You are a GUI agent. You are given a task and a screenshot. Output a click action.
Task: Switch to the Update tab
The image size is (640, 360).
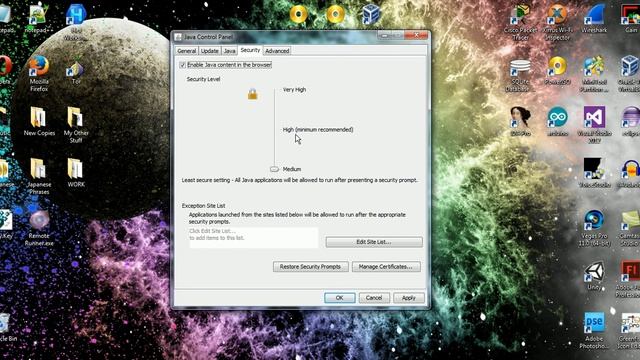209,51
